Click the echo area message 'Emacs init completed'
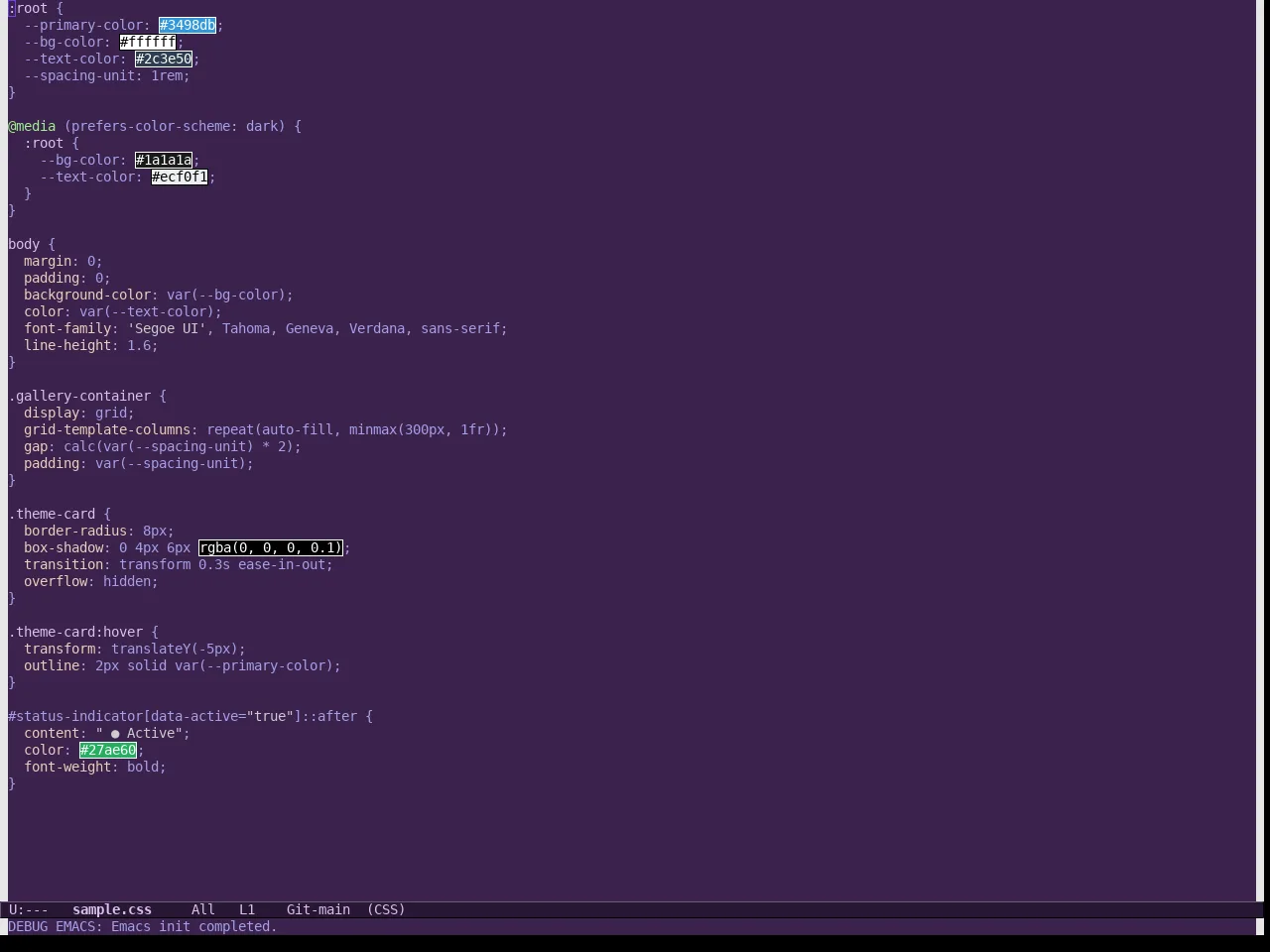Image resolution: width=1270 pixels, height=952 pixels. (x=194, y=926)
